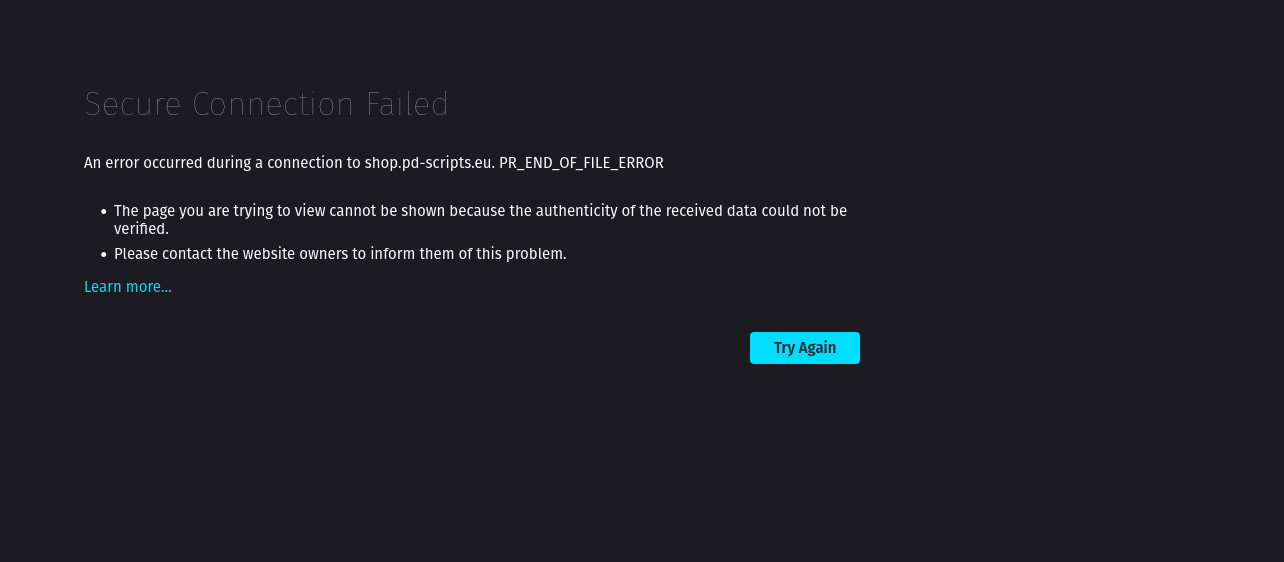Click the Please contact text in second bullet
1284x562 pixels.
click(x=162, y=254)
